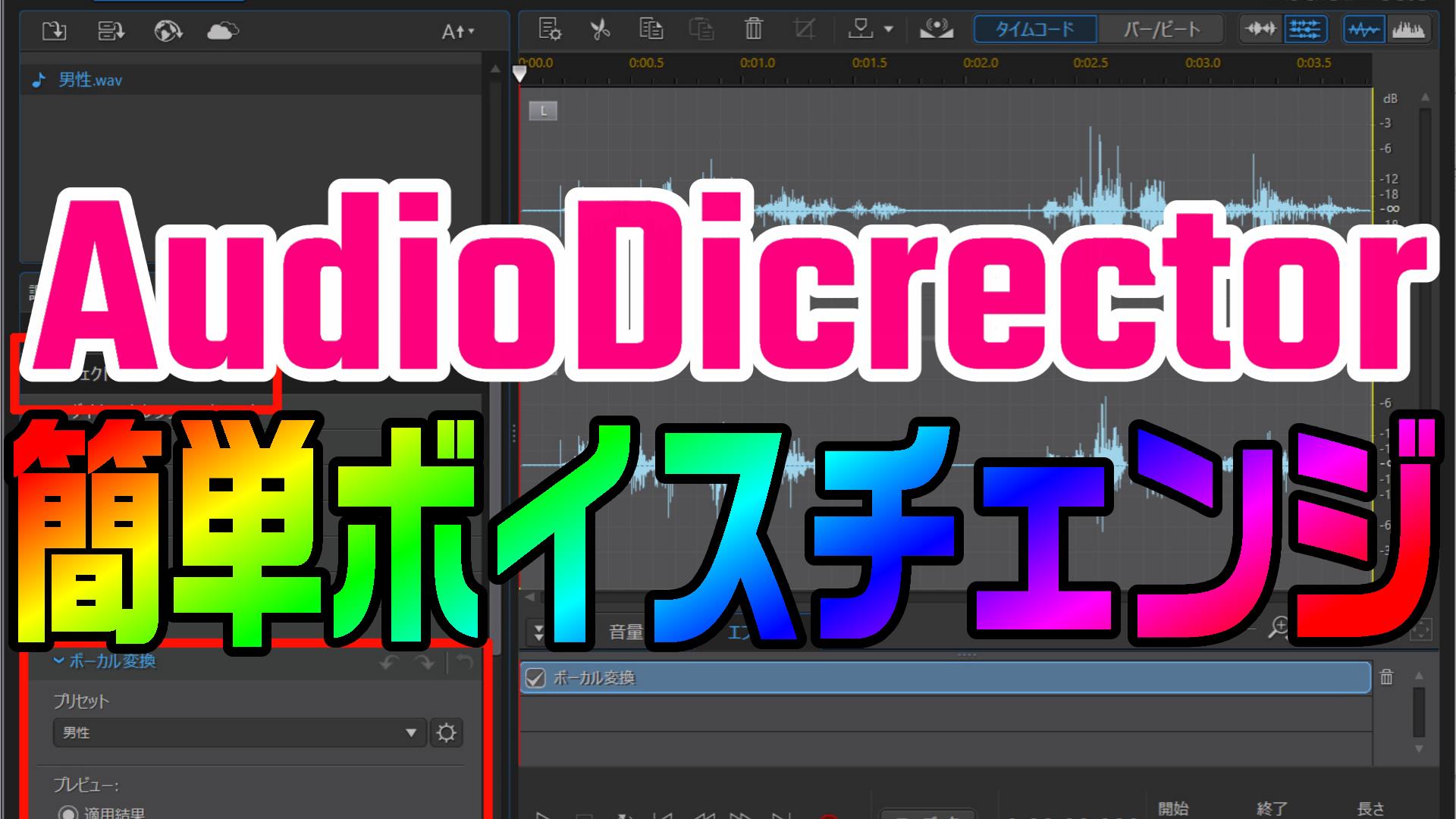This screenshot has width=1456, height=819.
Task: Toggle the multi-channel mixer view icon
Action: click(x=1304, y=30)
